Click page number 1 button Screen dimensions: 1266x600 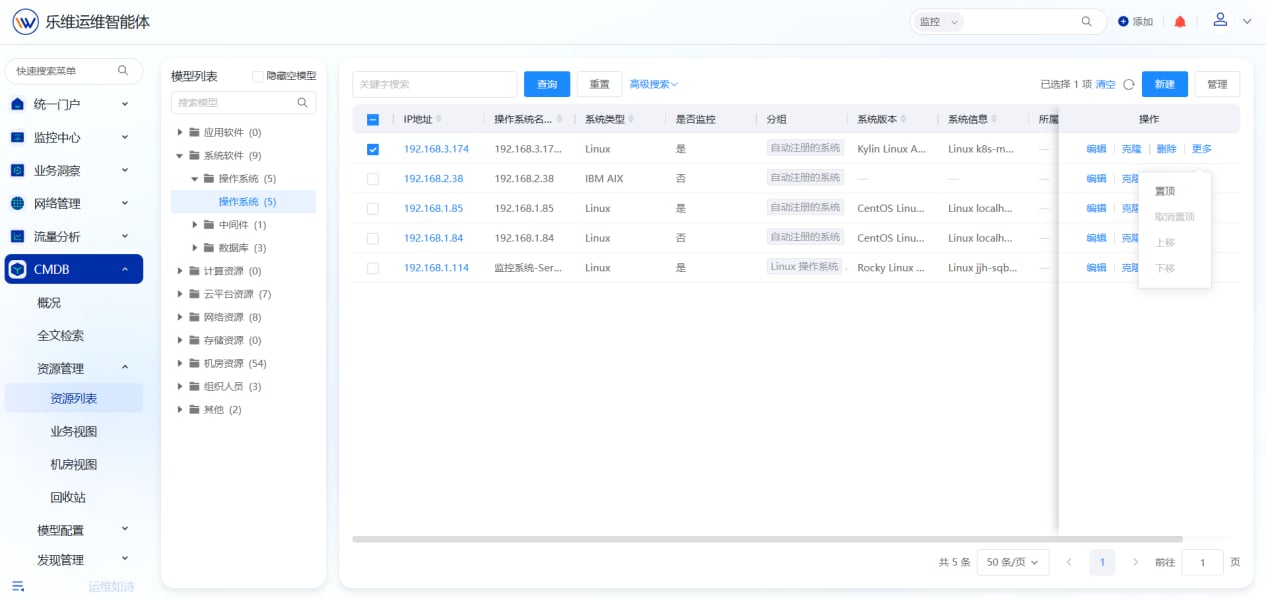pos(1102,562)
